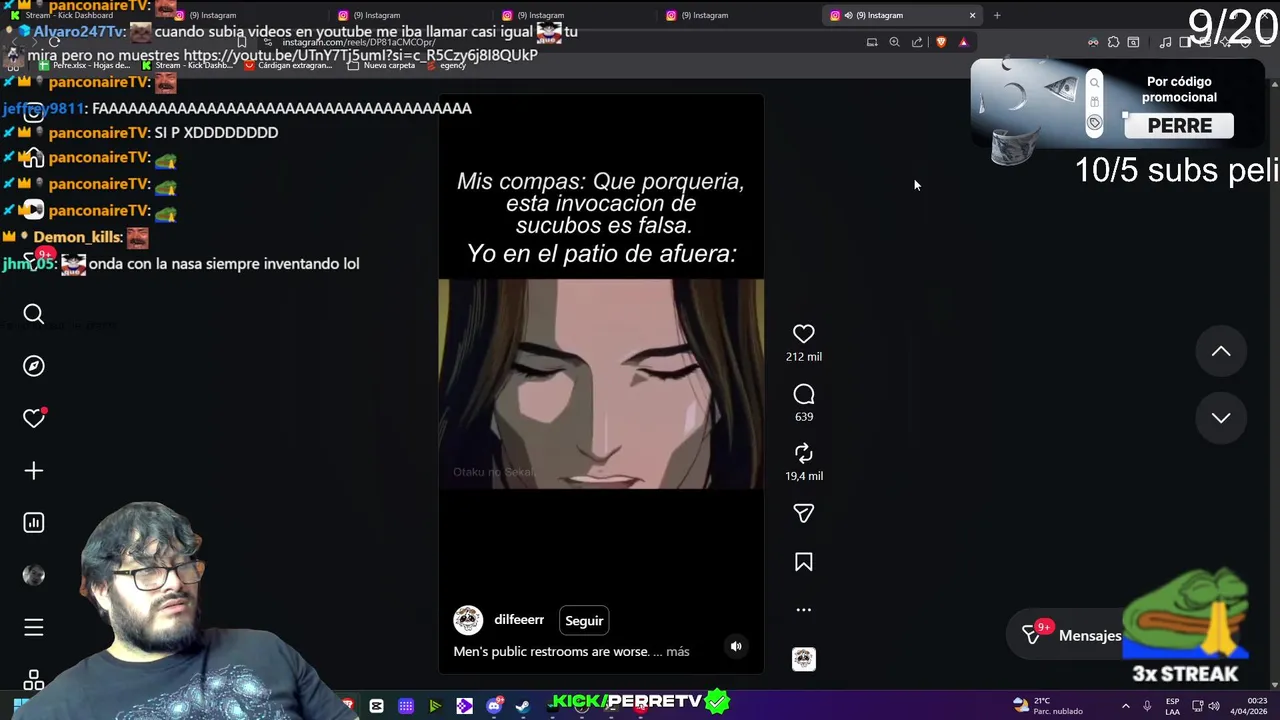1280x720 pixels.
Task: Share the reel with the paper plane icon
Action: [803, 513]
